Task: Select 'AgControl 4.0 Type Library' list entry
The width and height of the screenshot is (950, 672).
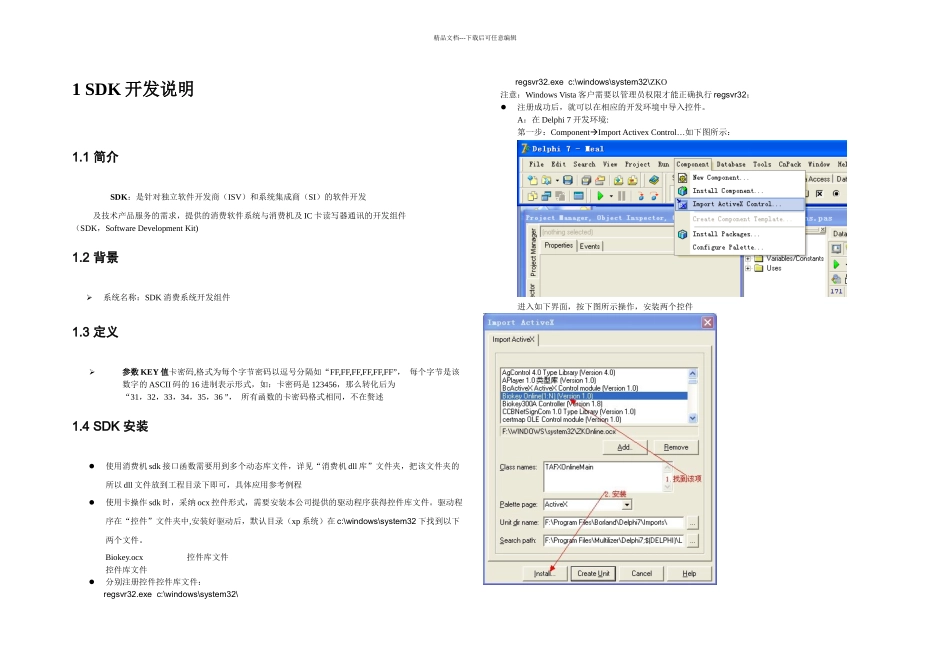Action: point(594,373)
